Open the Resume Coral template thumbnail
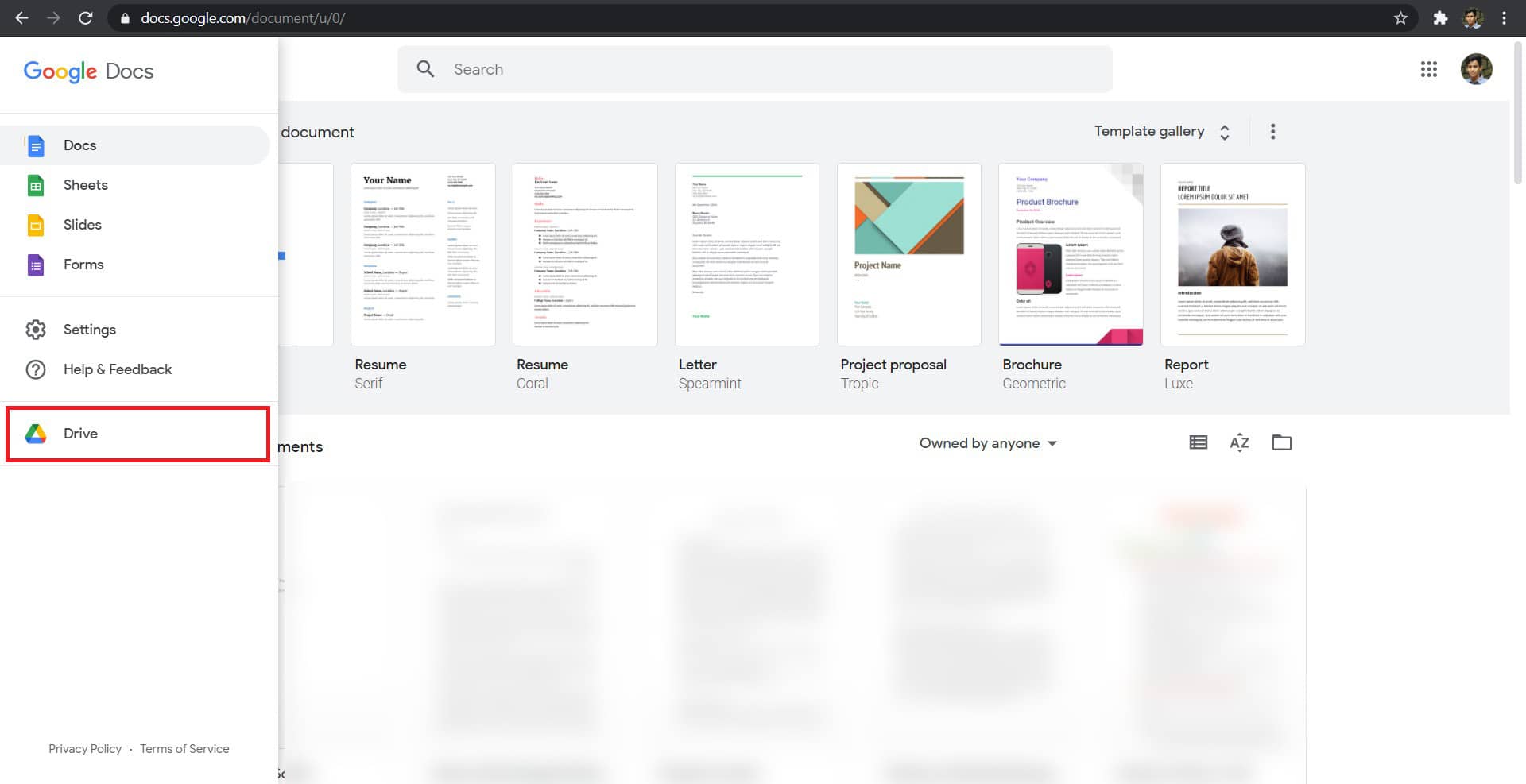 585,255
